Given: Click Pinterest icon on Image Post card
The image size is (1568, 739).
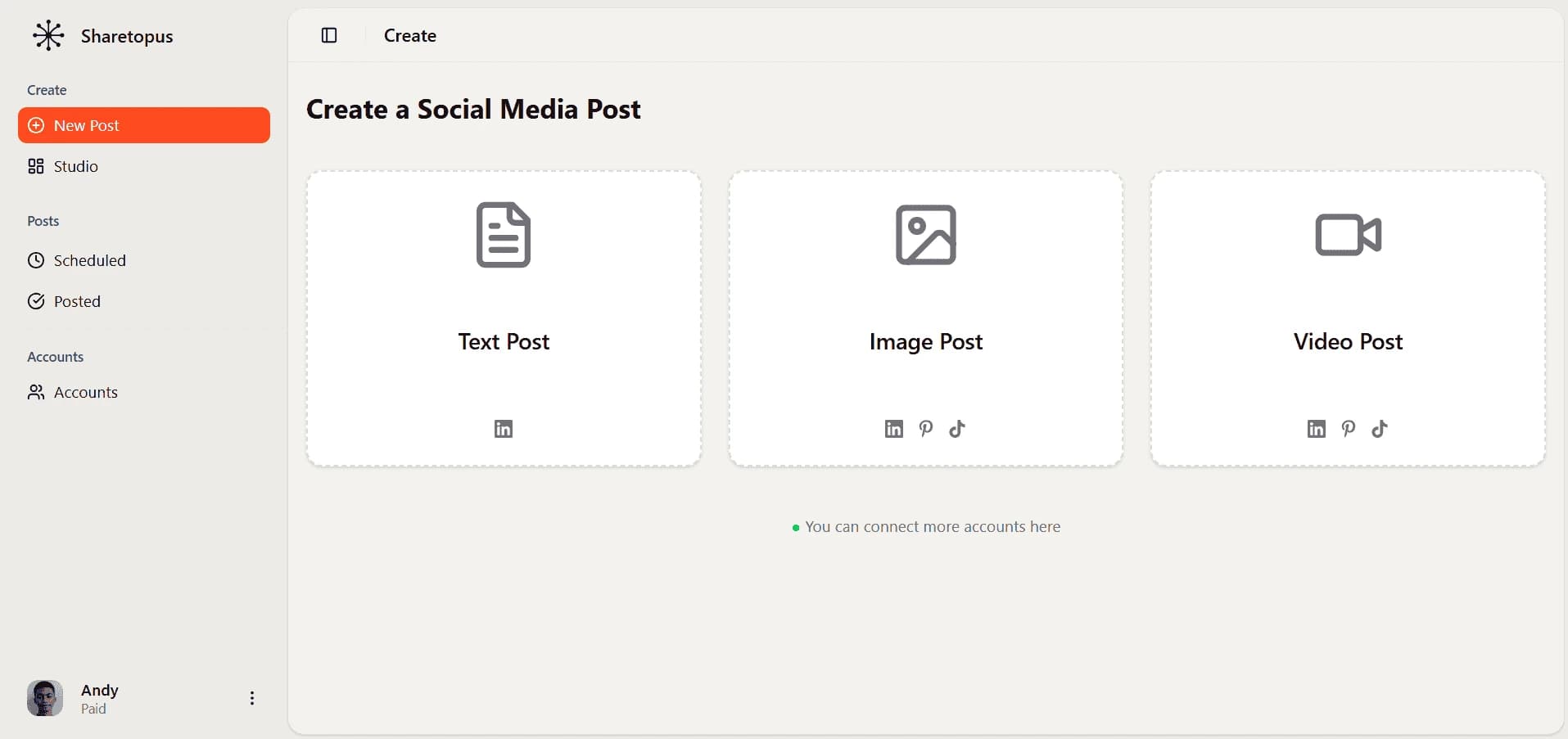Looking at the screenshot, I should 926,429.
